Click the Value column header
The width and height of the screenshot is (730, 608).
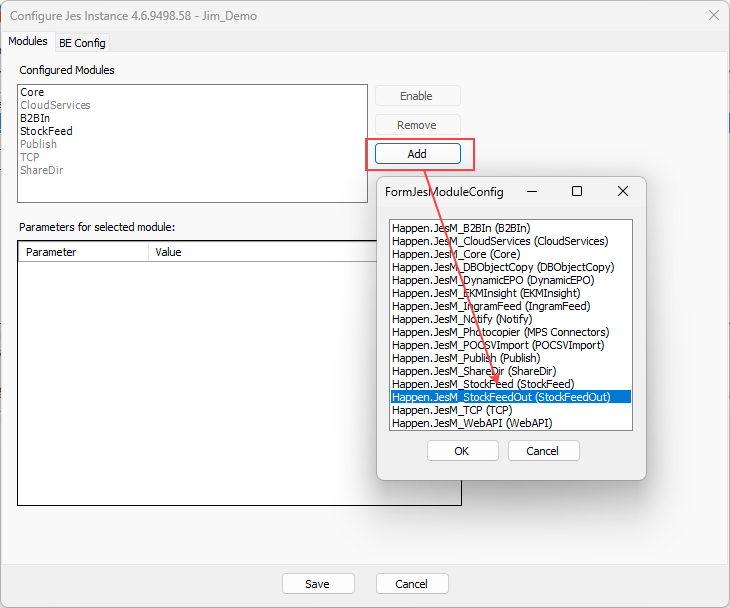coord(262,252)
